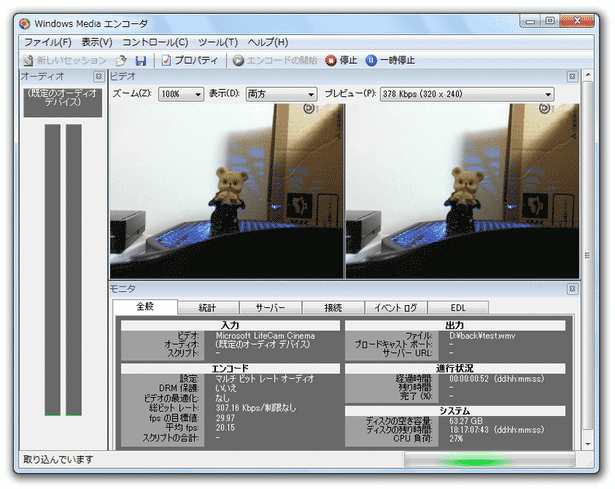Close the Video (ビデオ) panel
This screenshot has height=489, width=615.
(x=572, y=76)
